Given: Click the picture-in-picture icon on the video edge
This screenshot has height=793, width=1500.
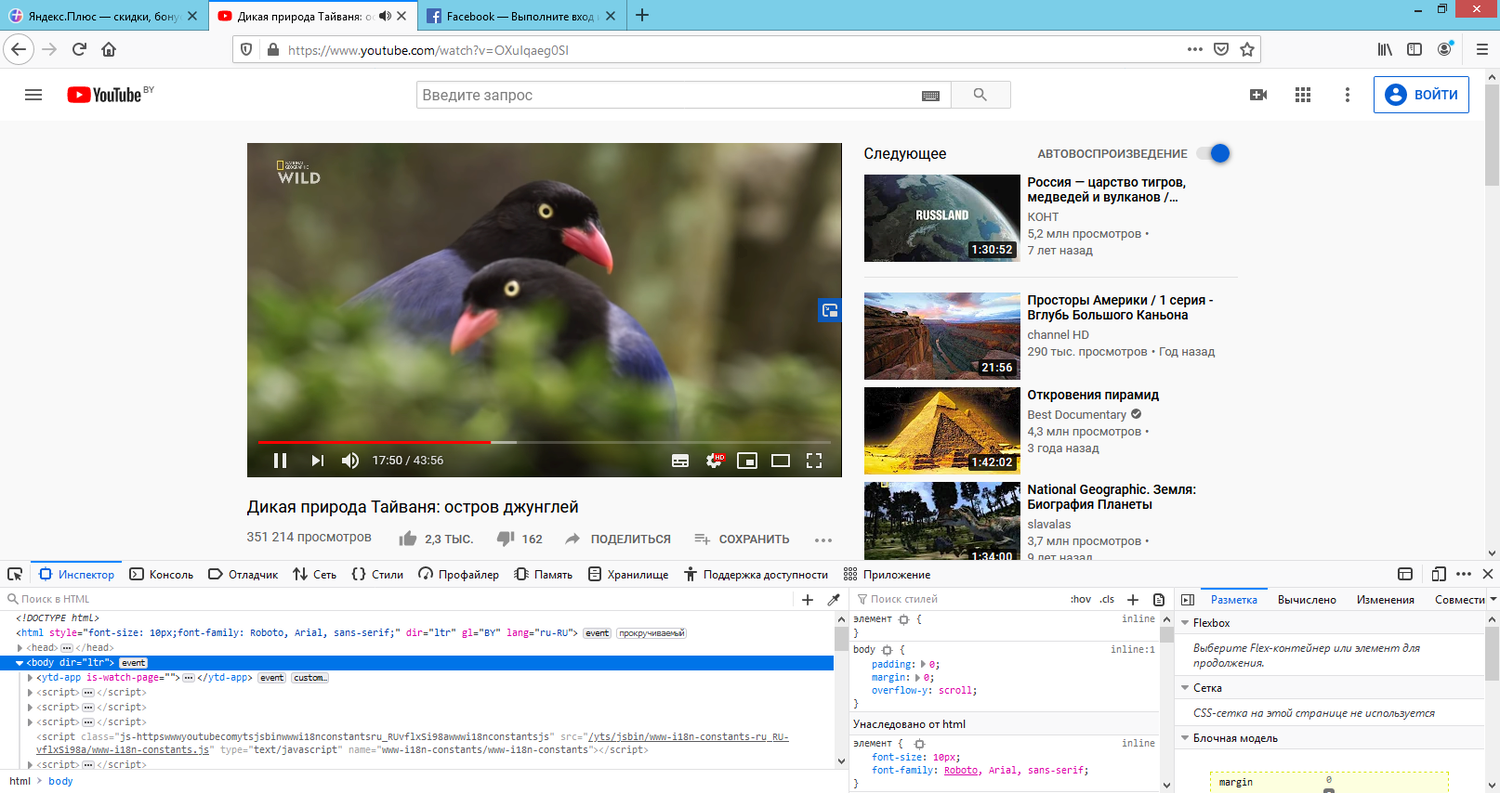Looking at the screenshot, I should tap(829, 310).
